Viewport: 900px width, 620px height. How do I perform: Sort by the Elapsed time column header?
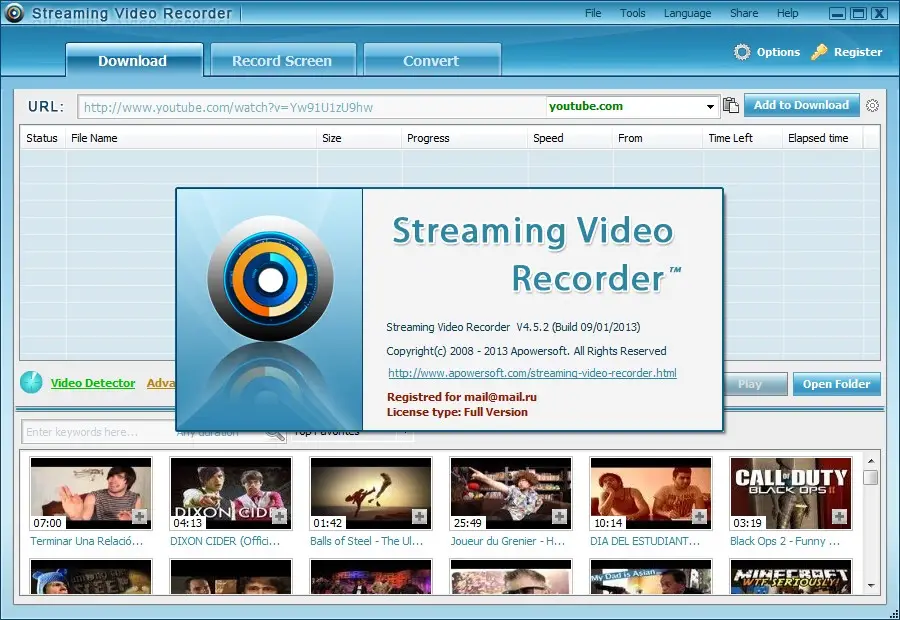point(823,138)
